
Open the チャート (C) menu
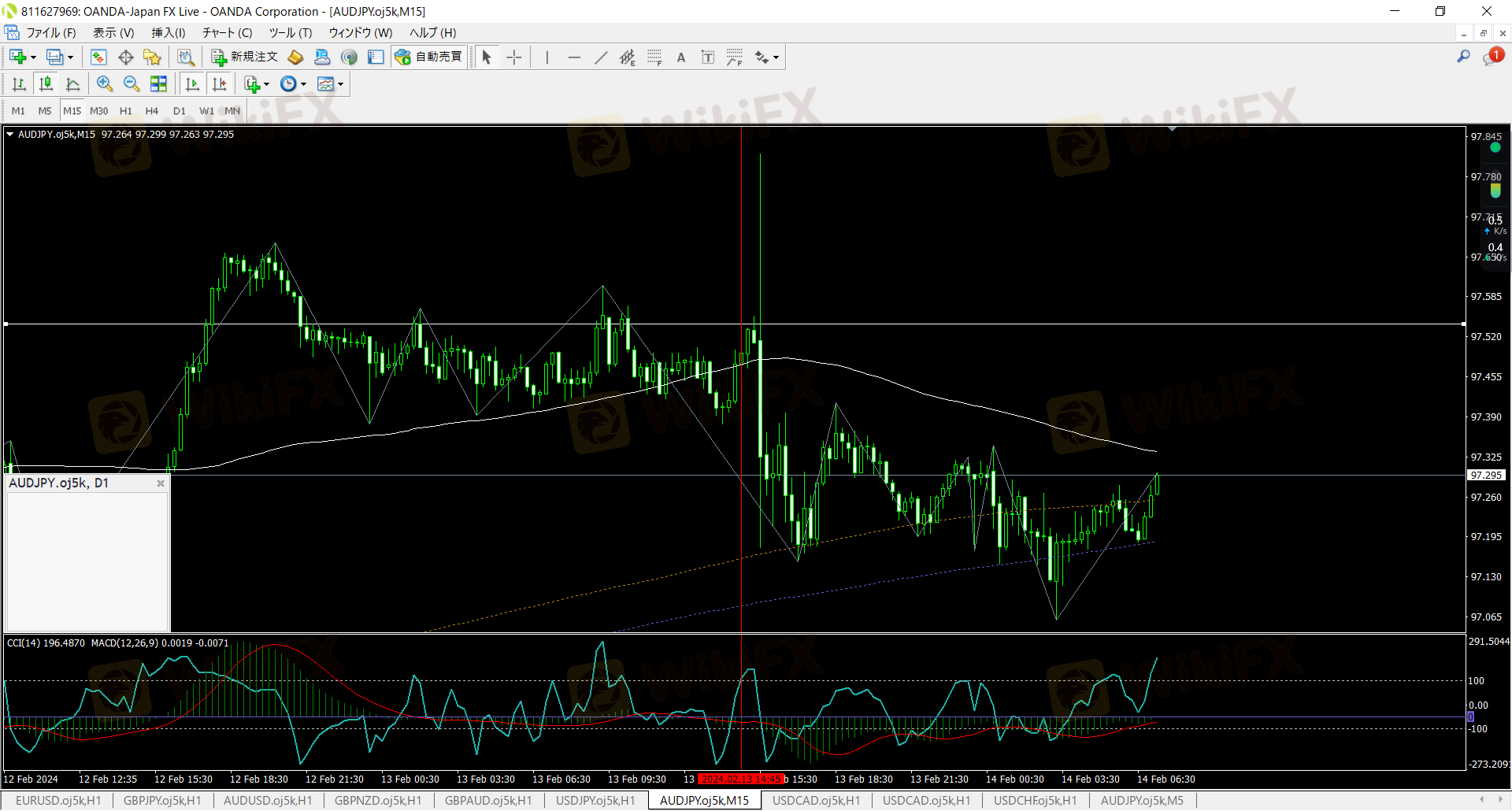(x=227, y=32)
